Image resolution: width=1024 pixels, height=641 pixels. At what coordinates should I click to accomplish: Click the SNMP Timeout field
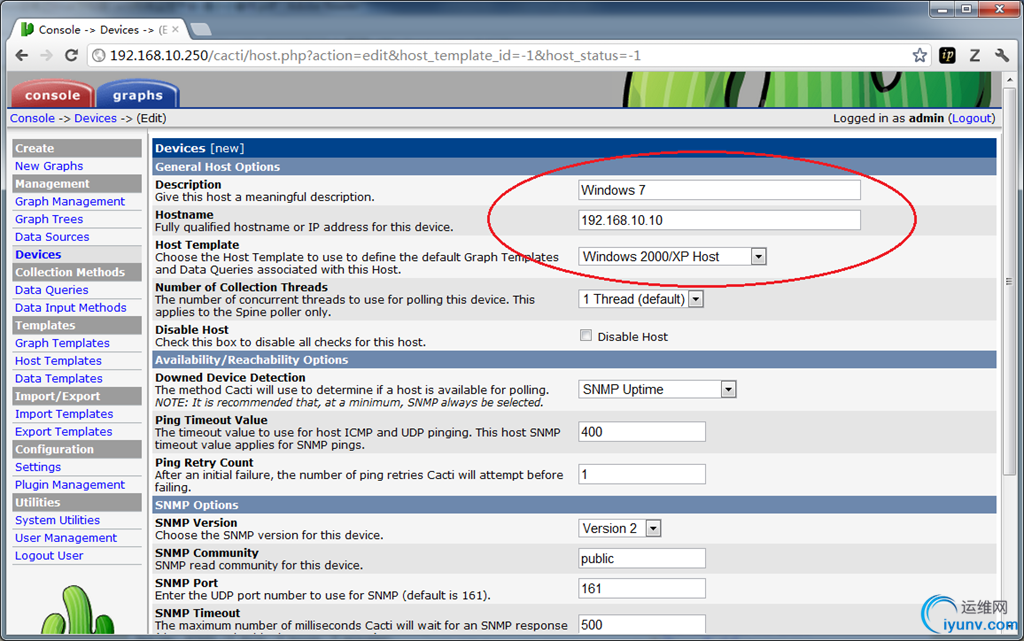[x=641, y=624]
